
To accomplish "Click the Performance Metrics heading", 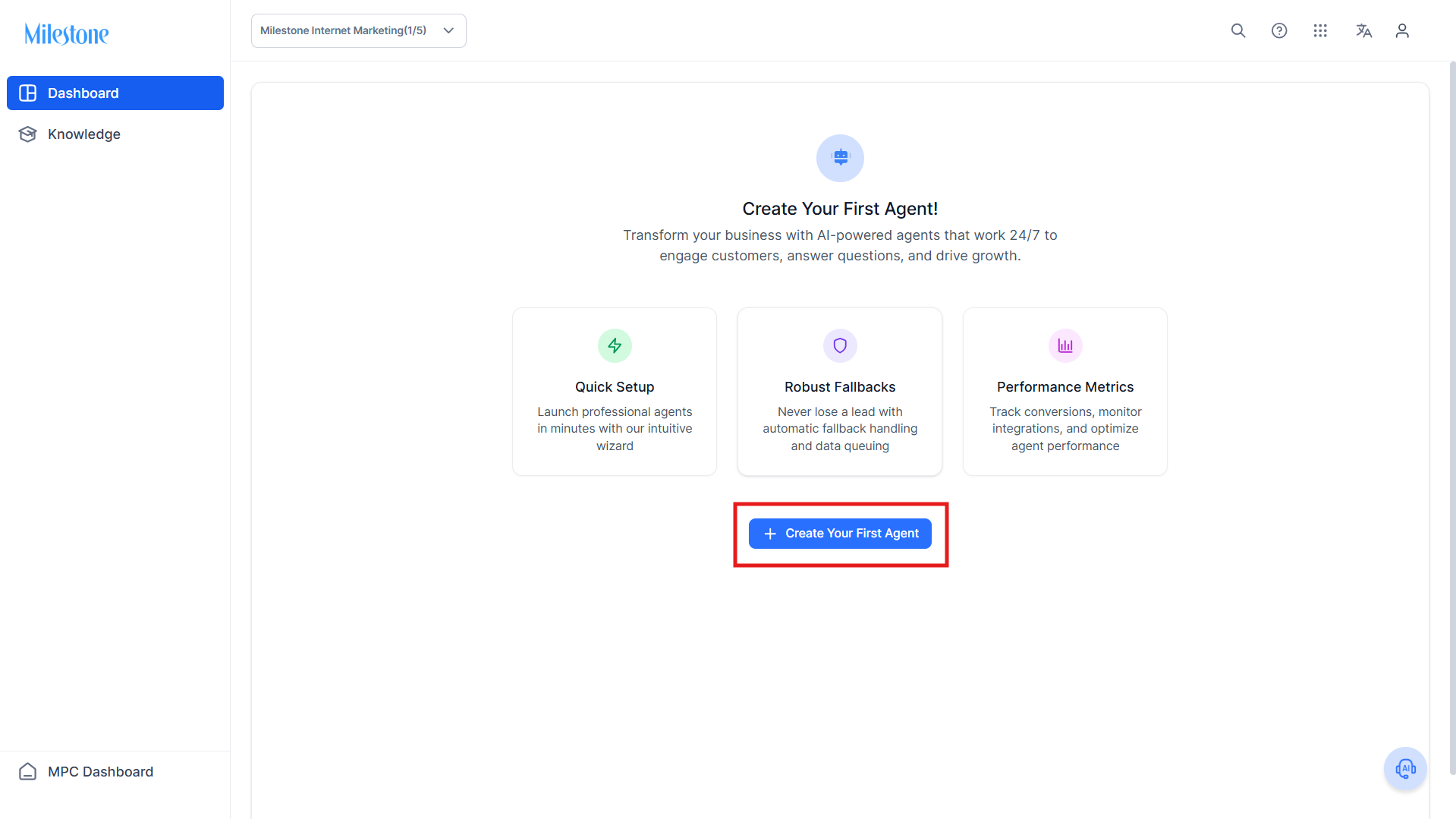I will (x=1065, y=387).
